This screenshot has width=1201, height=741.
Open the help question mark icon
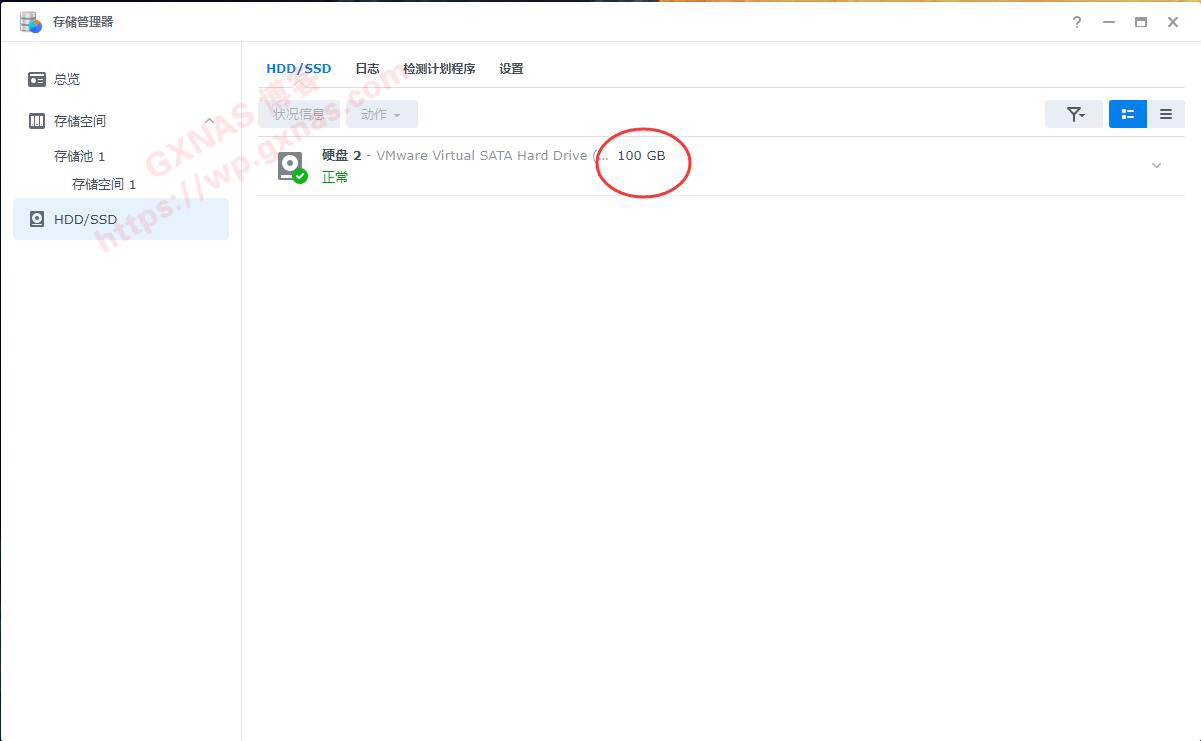[x=1076, y=21]
